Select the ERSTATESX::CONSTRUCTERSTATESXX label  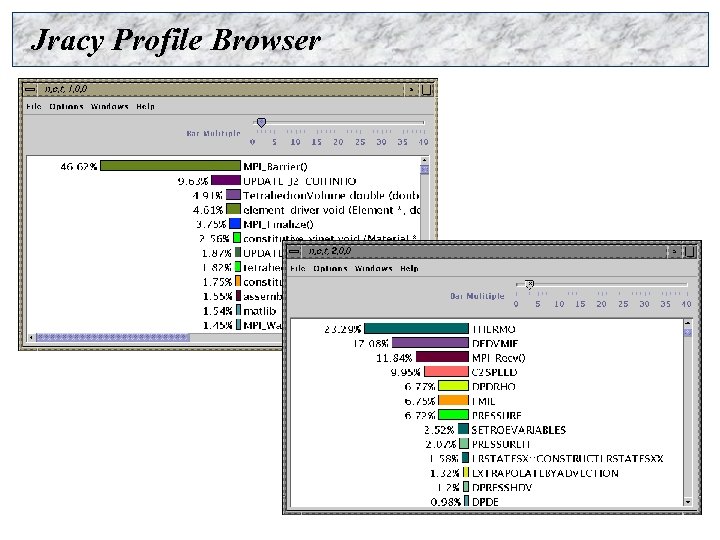click(568, 458)
